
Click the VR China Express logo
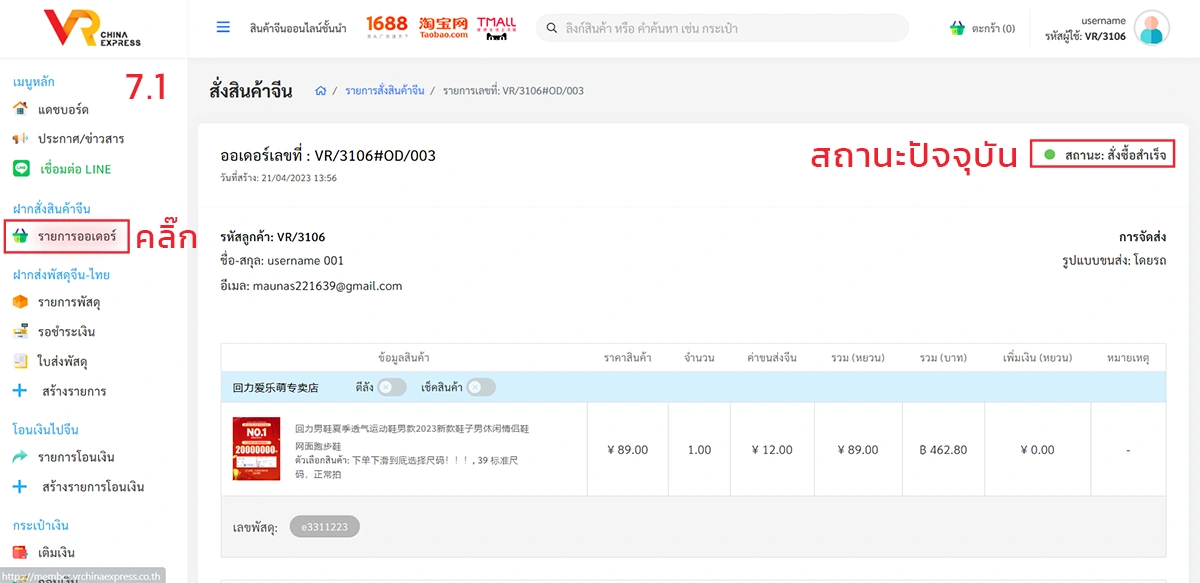tap(93, 29)
